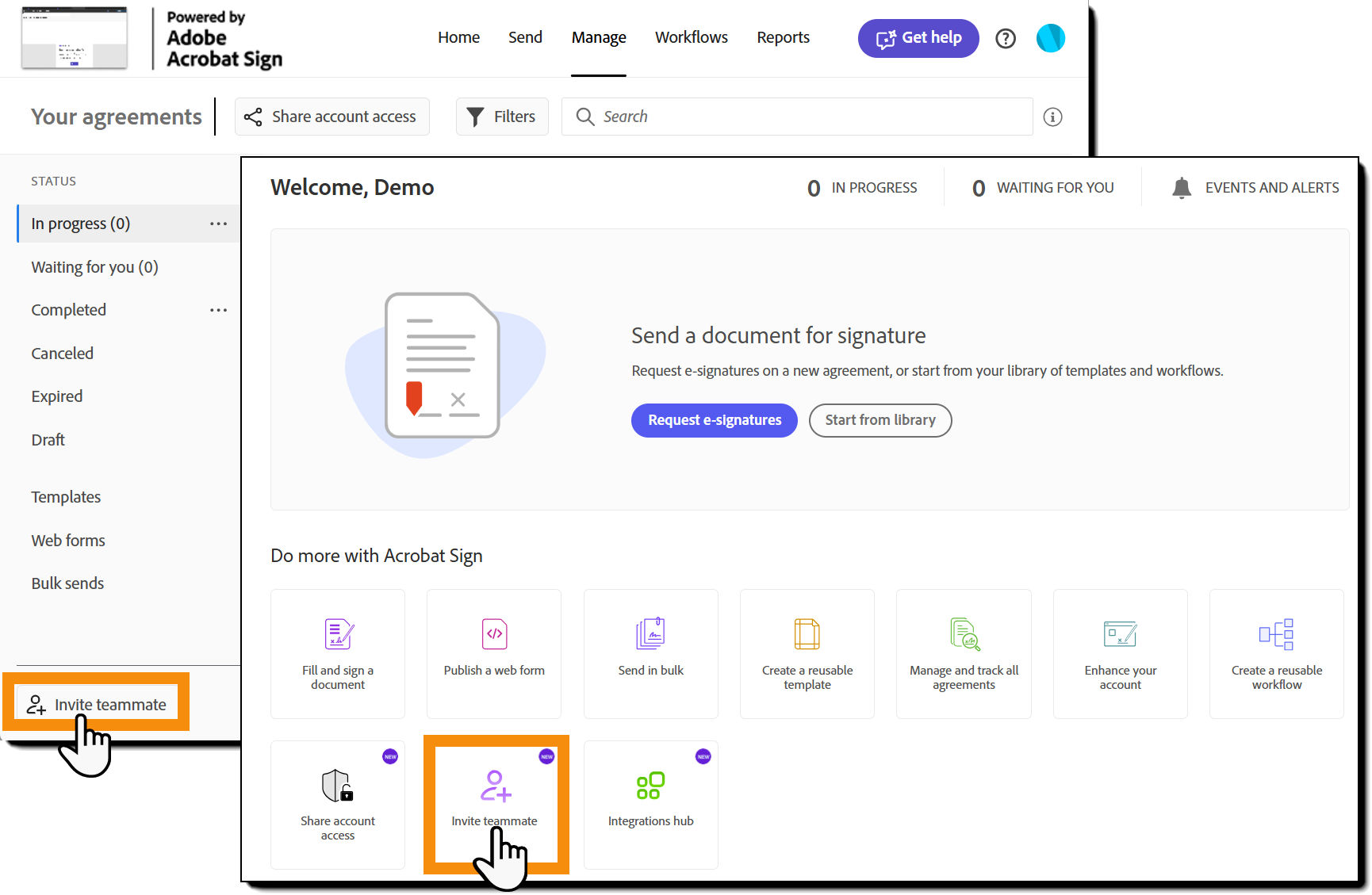Click Start from library
The height and width of the screenshot is (895, 1372).
(880, 420)
